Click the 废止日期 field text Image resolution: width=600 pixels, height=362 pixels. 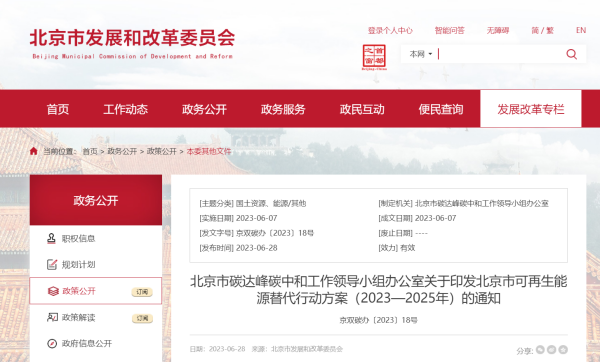coord(403,233)
